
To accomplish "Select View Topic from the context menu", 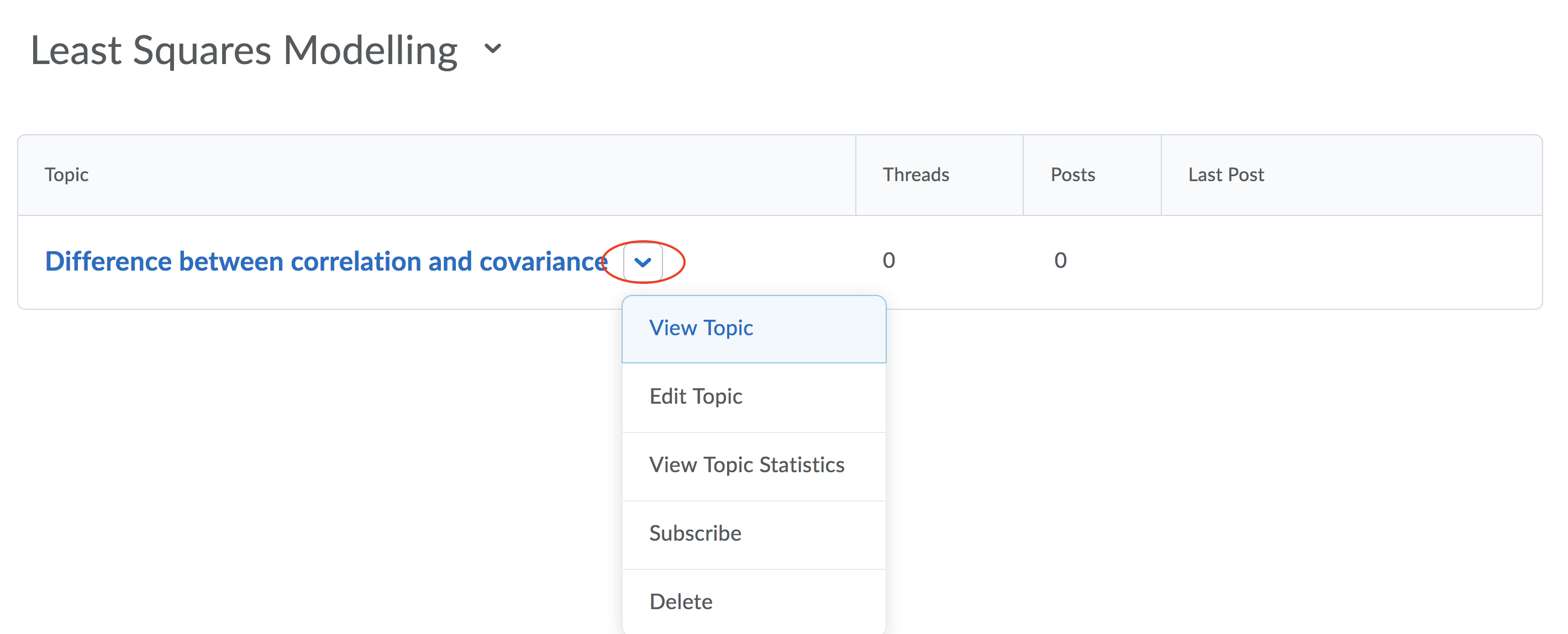I will [x=701, y=328].
